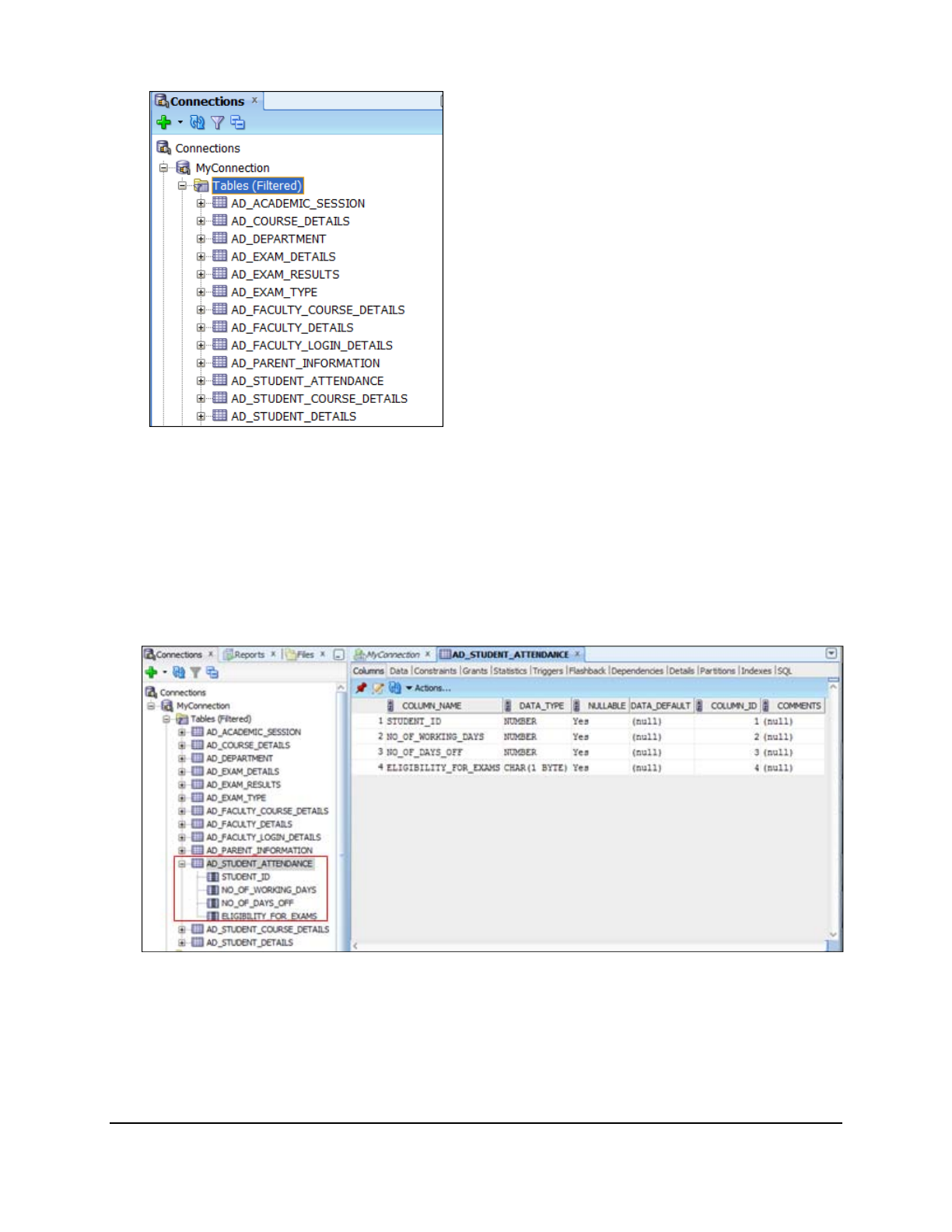The width and height of the screenshot is (952, 1232).
Task: Click columns grid vertical scrollbar down arrow
Action: pos(833,934)
